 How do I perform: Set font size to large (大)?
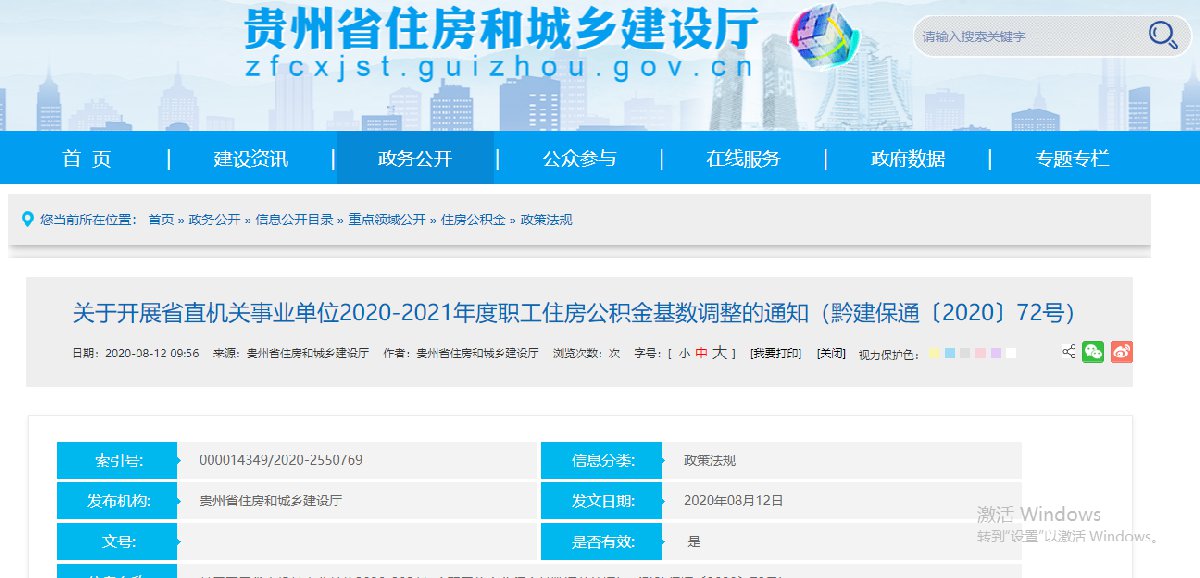click(719, 353)
